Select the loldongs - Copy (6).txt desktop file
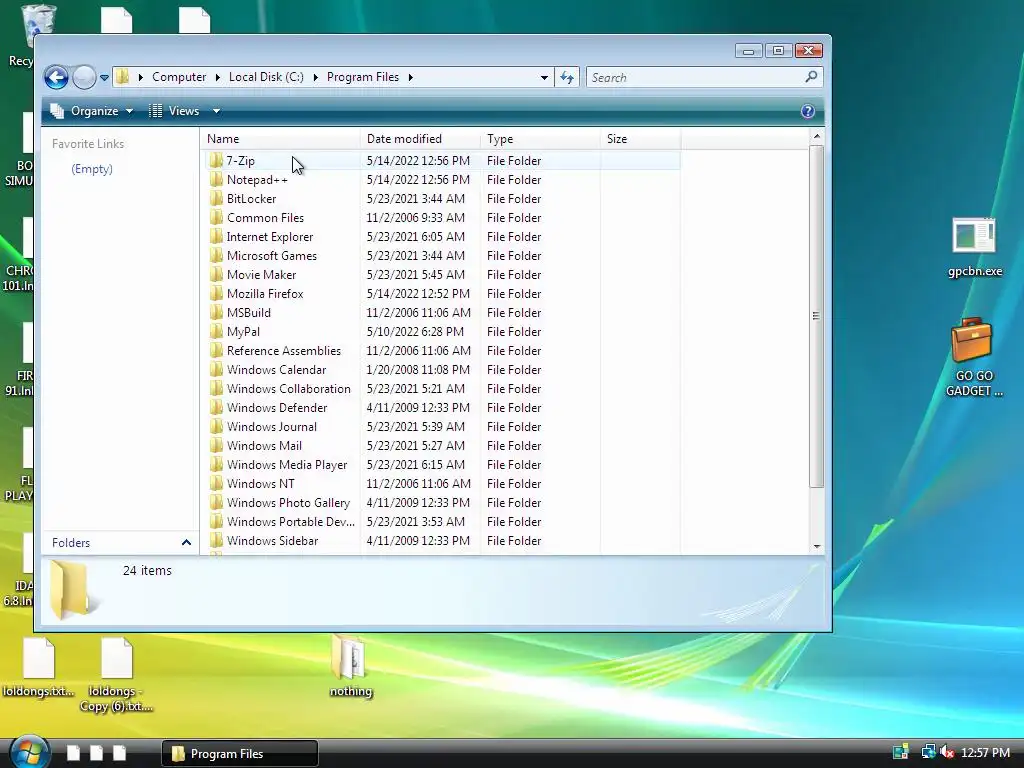The image size is (1024, 768). tap(116, 675)
